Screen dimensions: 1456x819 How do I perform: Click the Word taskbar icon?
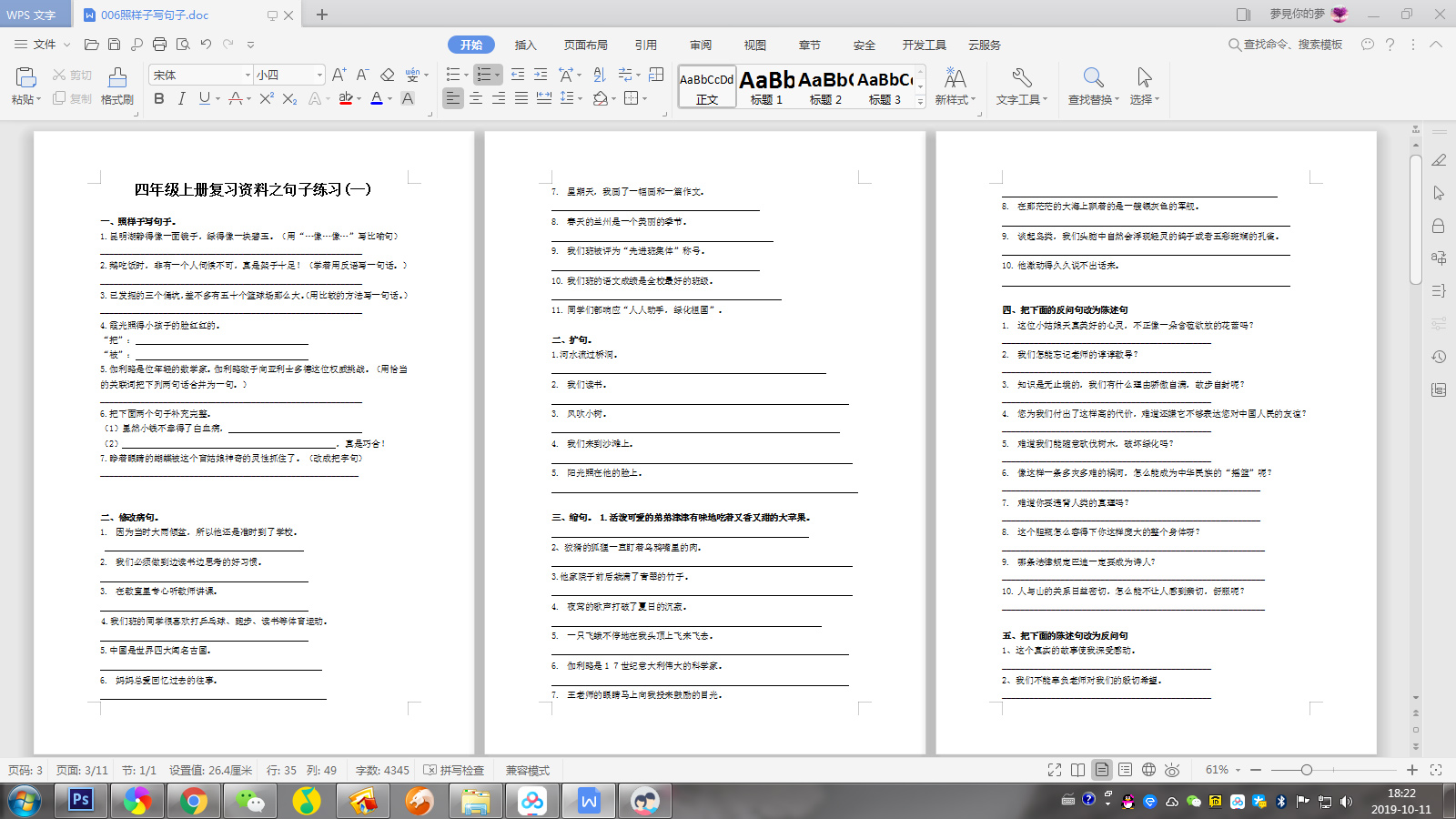point(589,801)
